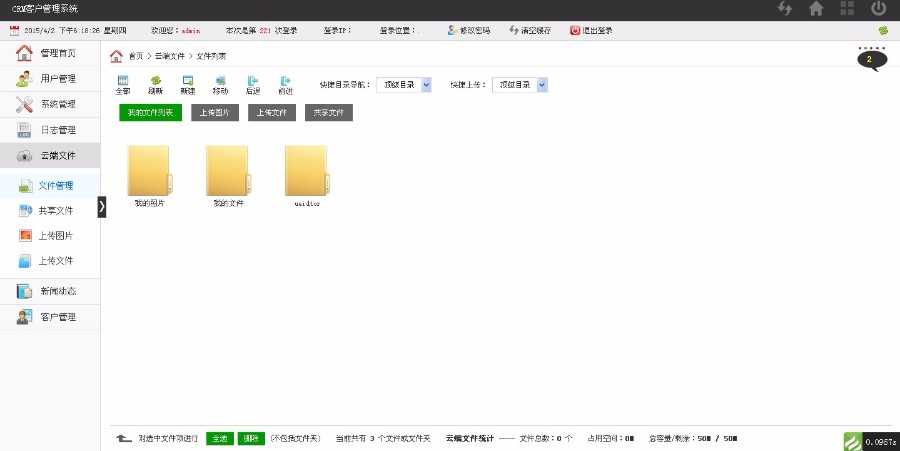Expand 云端文件 in the sidebar
The image size is (900, 451).
50,155
